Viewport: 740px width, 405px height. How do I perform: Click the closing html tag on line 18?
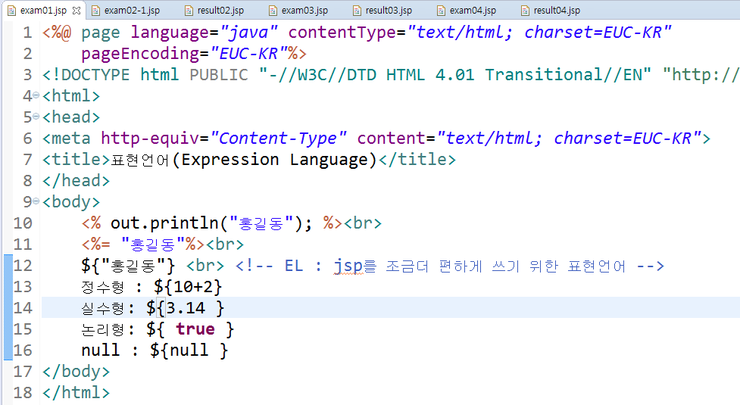76,393
